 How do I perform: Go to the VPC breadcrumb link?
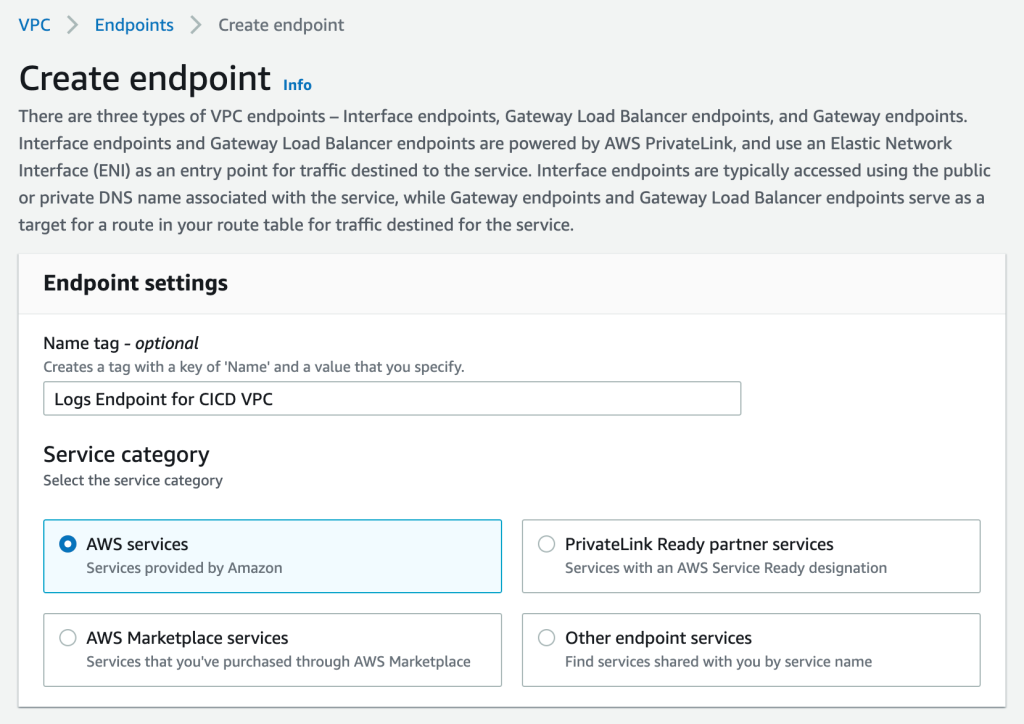[x=34, y=25]
